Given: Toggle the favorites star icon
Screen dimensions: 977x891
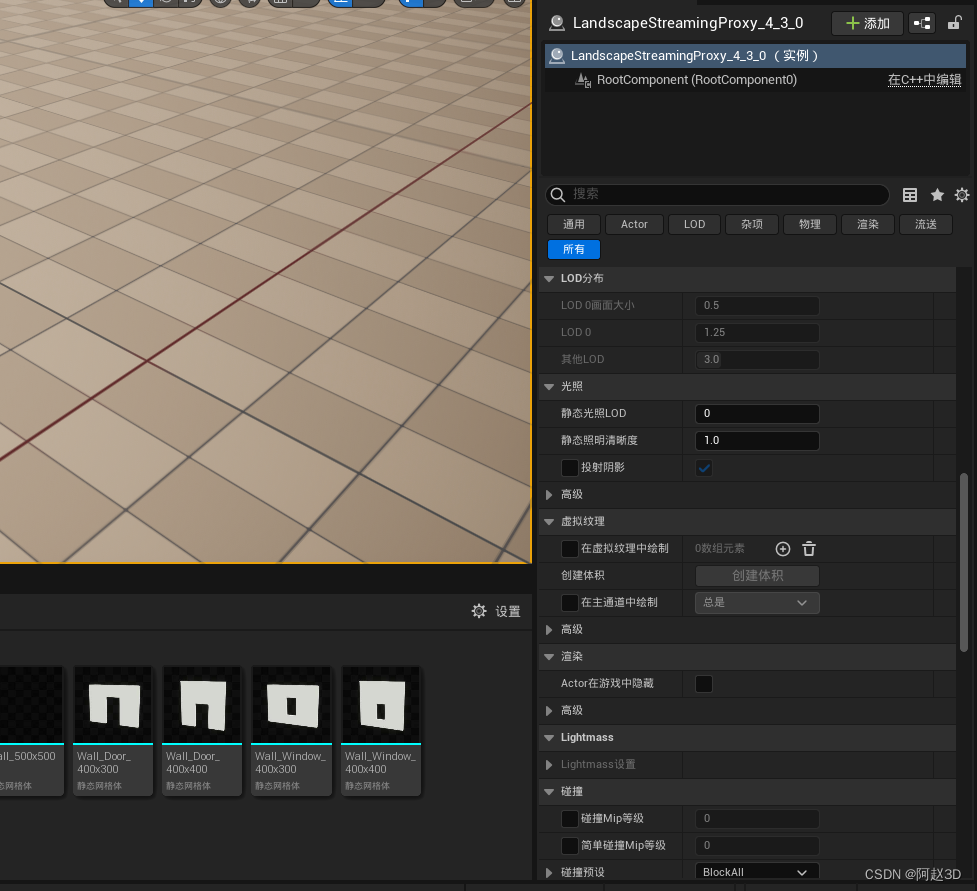Looking at the screenshot, I should (936, 195).
